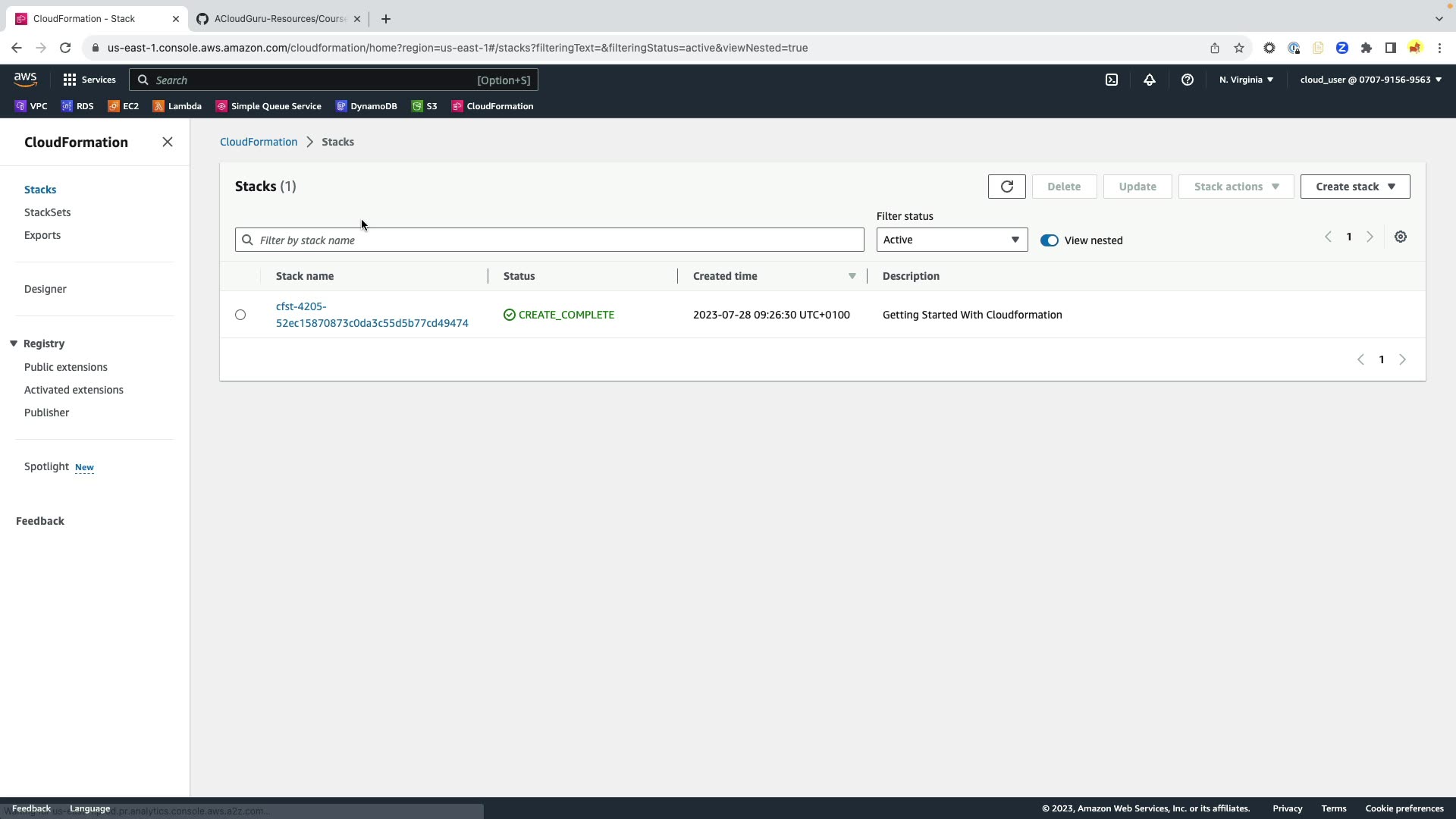The width and height of the screenshot is (1456, 819).
Task: Open the N. Virginia region selector
Action: pyautogui.click(x=1245, y=80)
